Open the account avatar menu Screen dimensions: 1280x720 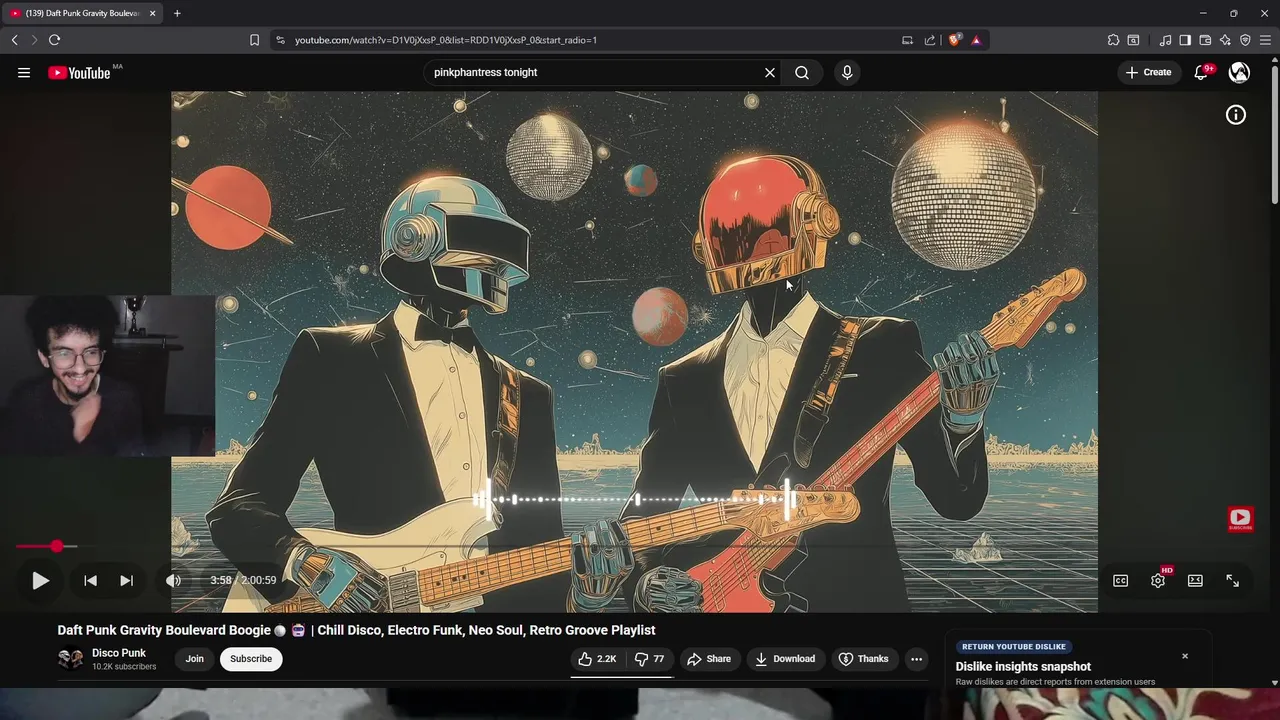(1239, 72)
